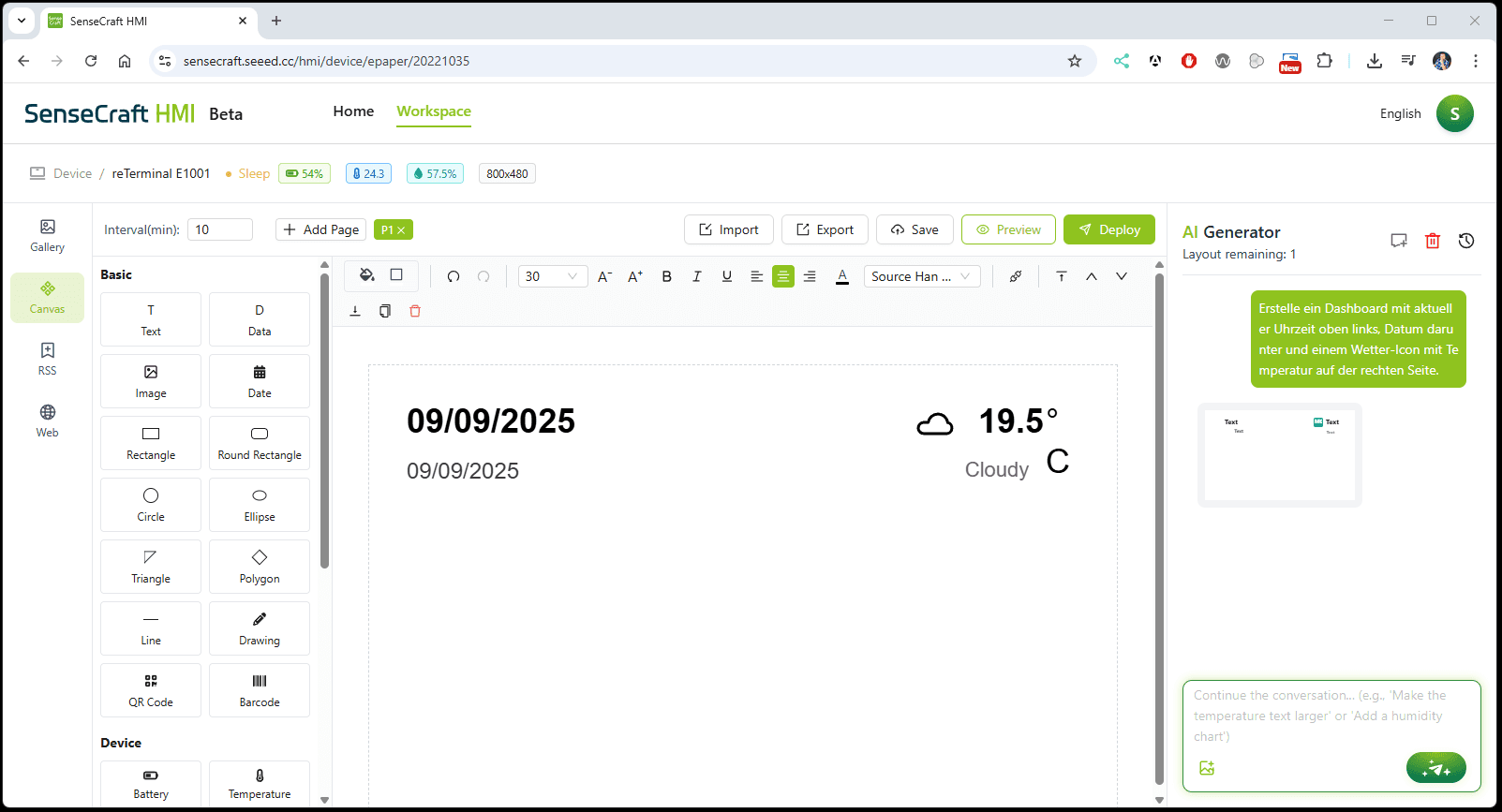Toggle bold text formatting
The image size is (1502, 812).
[666, 276]
